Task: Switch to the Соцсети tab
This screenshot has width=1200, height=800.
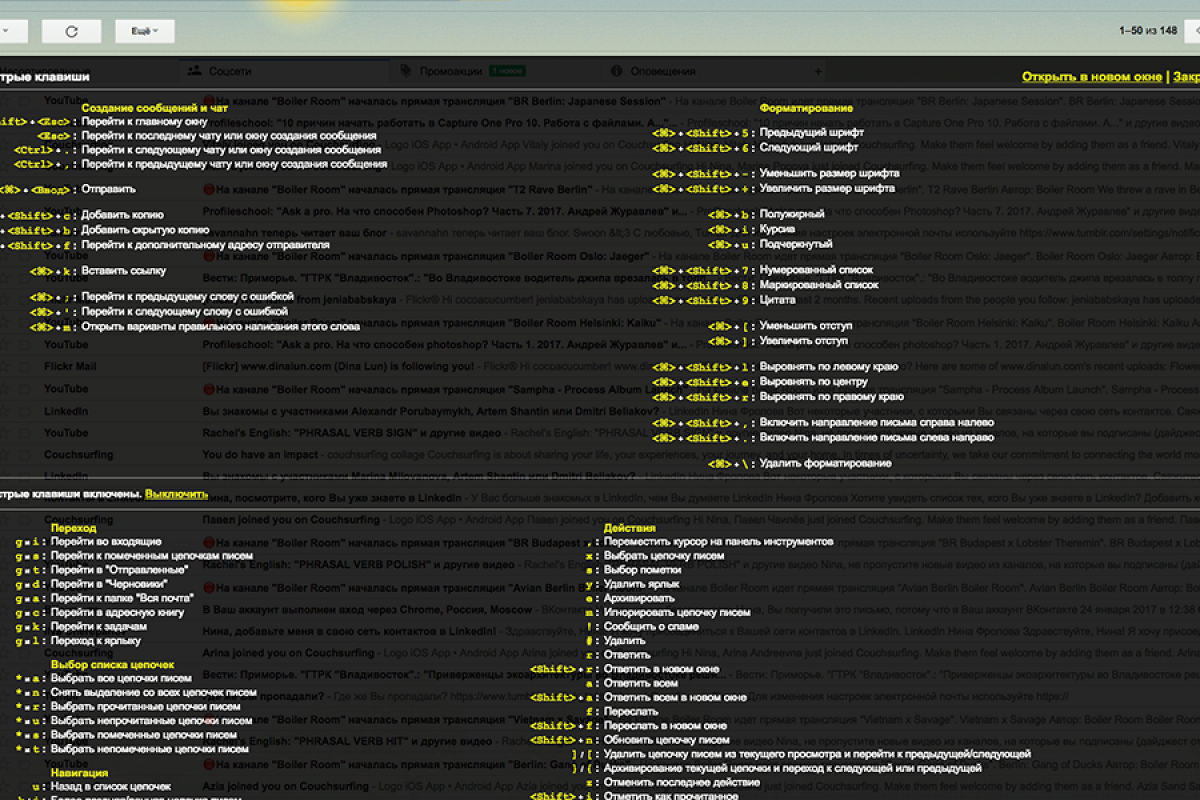Action: 230,72
